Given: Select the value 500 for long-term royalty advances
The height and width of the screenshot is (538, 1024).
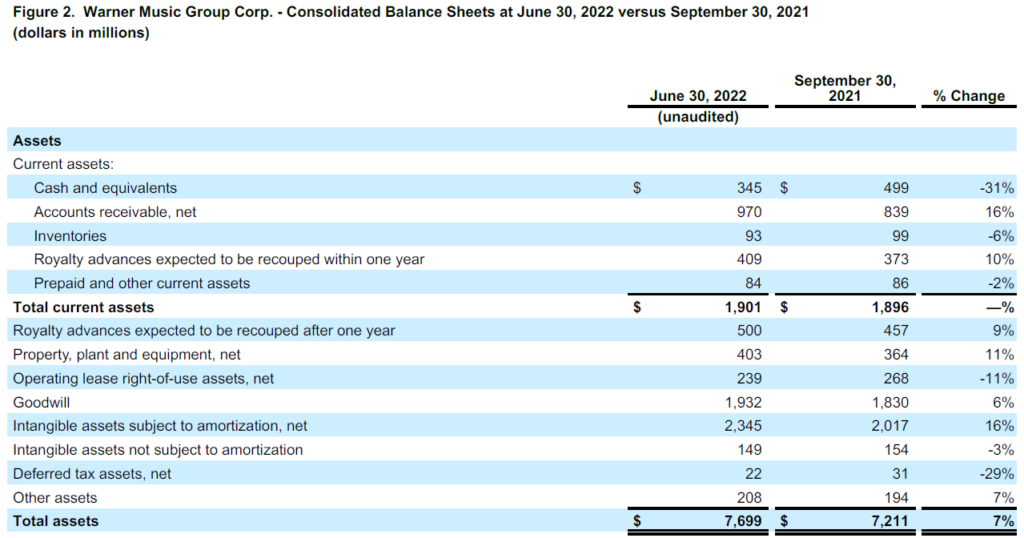Looking at the screenshot, I should (749, 330).
